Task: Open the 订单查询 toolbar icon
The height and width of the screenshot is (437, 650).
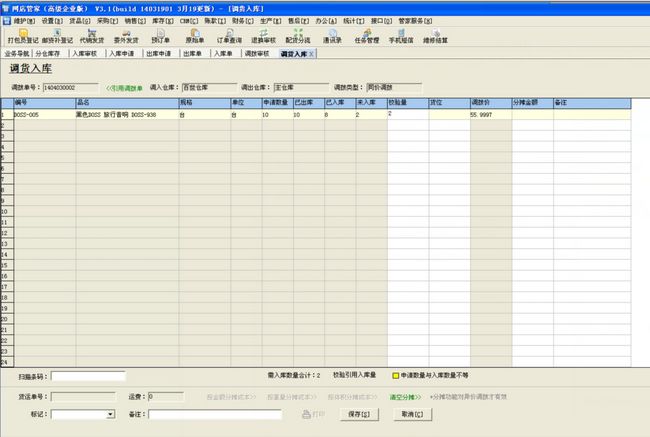Action: tap(229, 36)
